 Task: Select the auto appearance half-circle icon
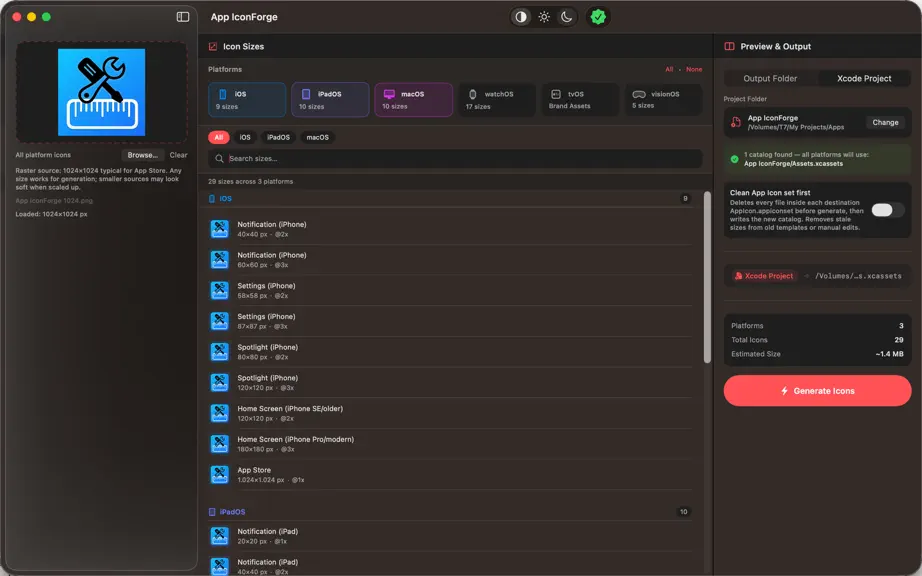point(521,17)
